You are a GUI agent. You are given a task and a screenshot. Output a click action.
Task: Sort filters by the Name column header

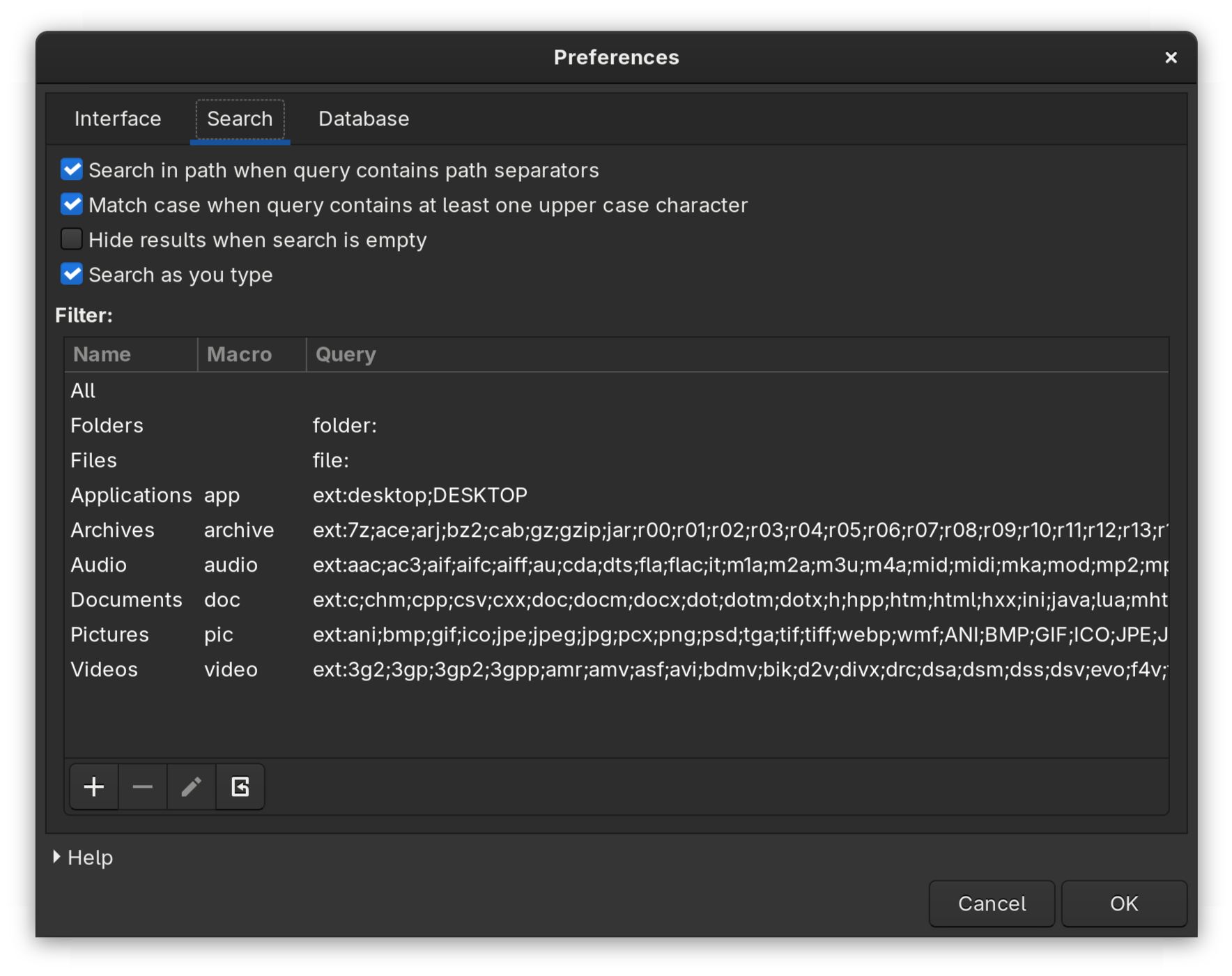pyautogui.click(x=101, y=354)
